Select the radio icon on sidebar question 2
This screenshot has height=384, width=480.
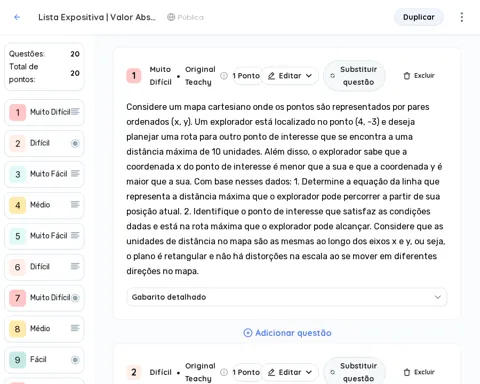click(75, 143)
